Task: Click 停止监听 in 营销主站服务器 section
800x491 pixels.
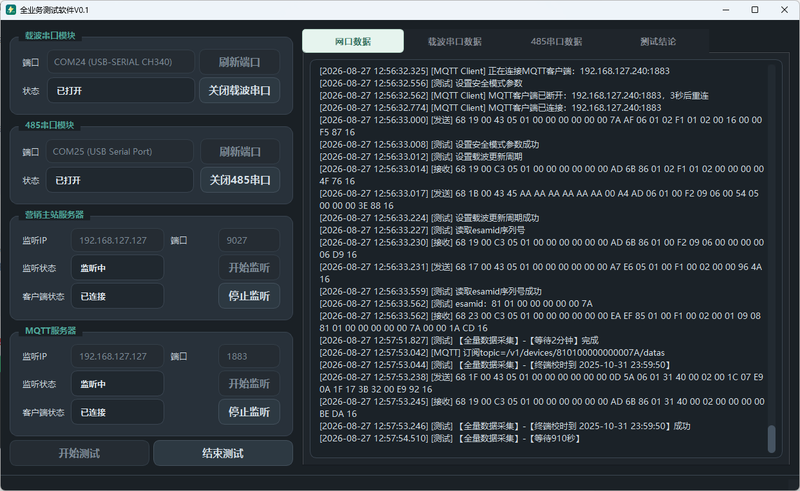Action: pyautogui.click(x=249, y=296)
